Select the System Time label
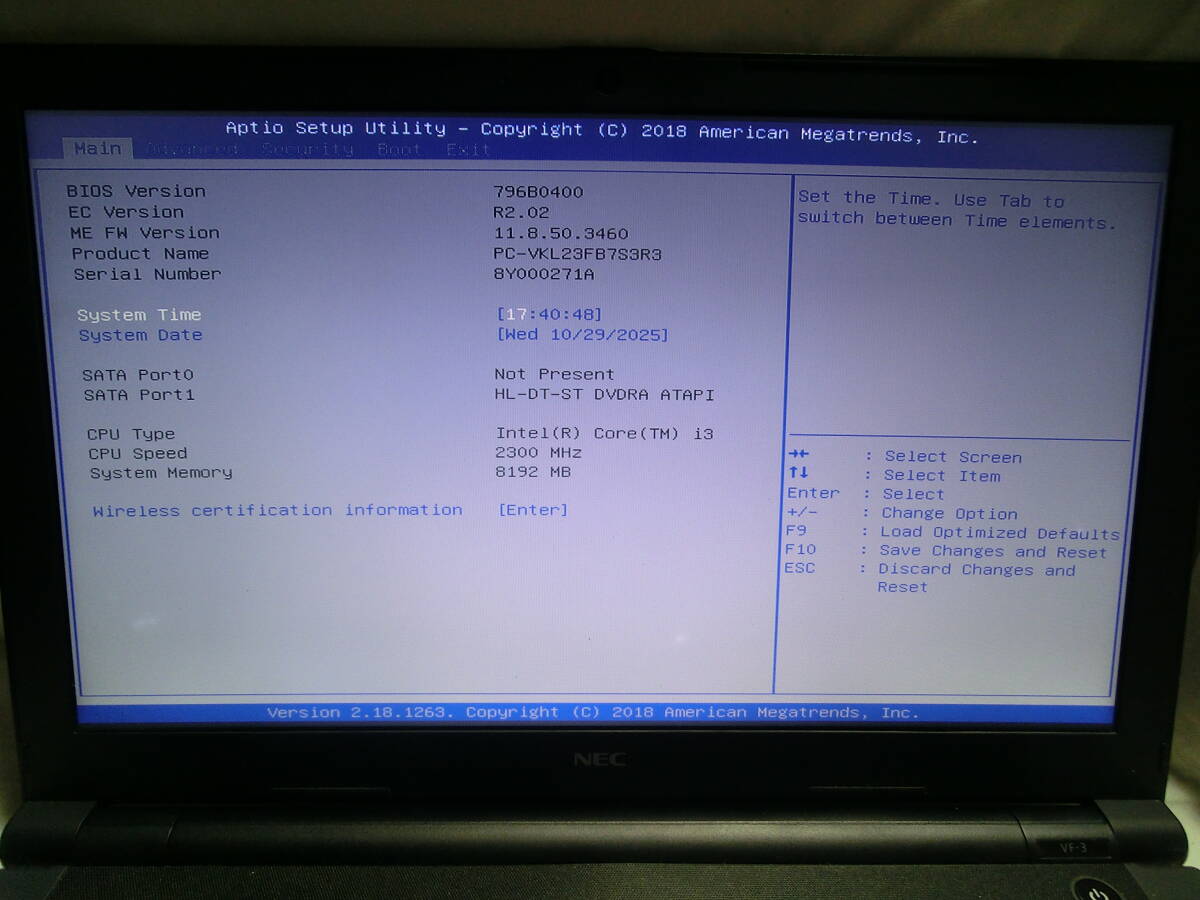1200x900 pixels. point(139,315)
